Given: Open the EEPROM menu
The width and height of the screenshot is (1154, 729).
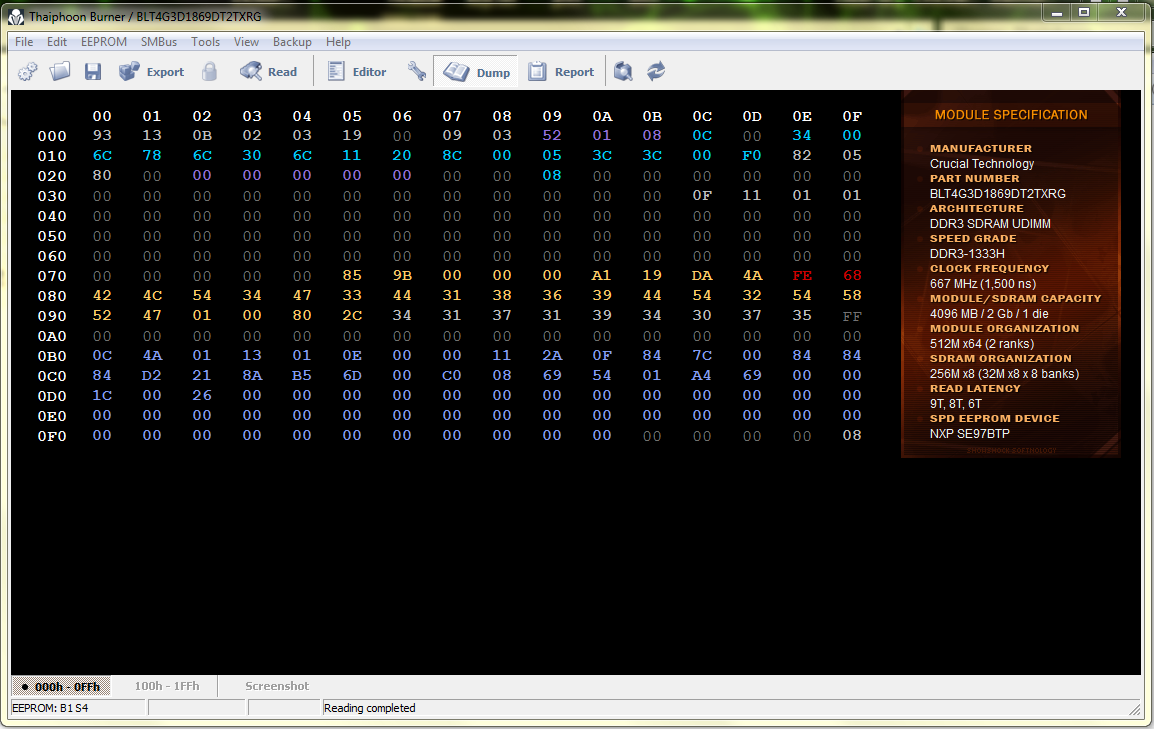Looking at the screenshot, I should coord(104,42).
